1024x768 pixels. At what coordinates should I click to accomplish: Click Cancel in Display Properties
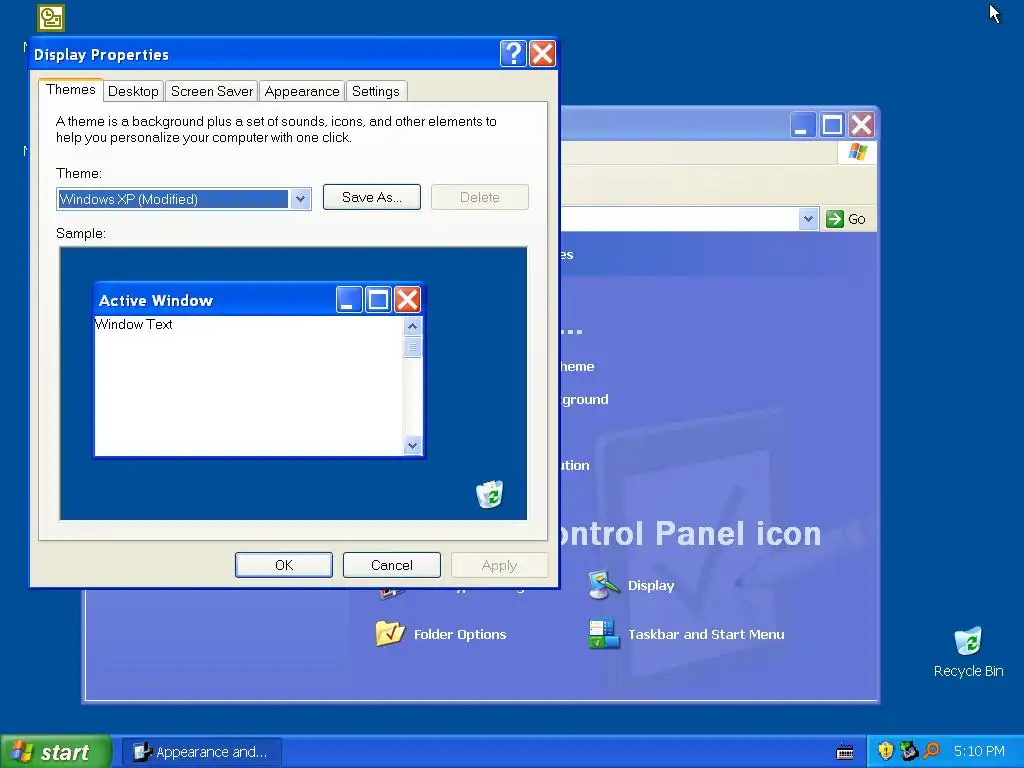[392, 565]
